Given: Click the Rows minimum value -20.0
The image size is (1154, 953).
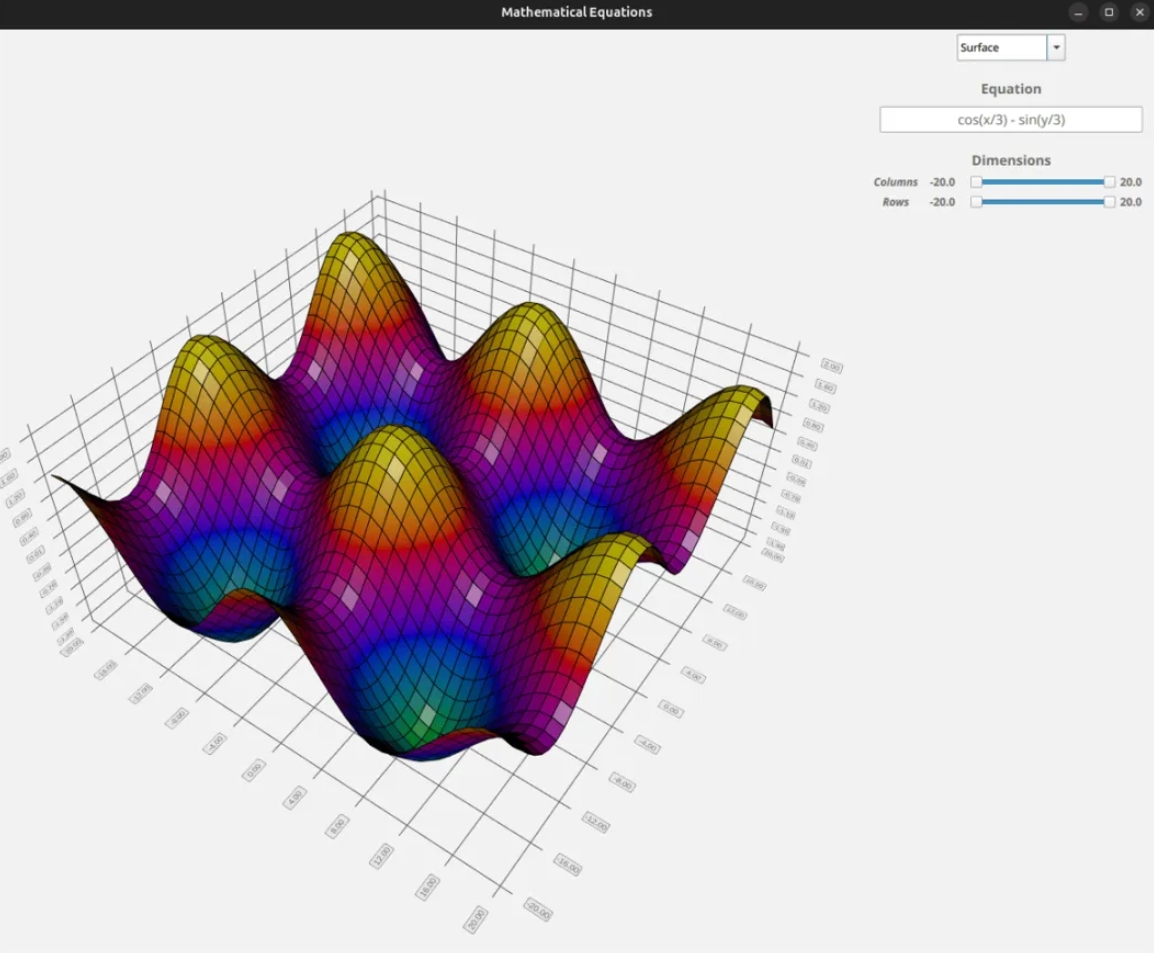Looking at the screenshot, I should [x=942, y=202].
